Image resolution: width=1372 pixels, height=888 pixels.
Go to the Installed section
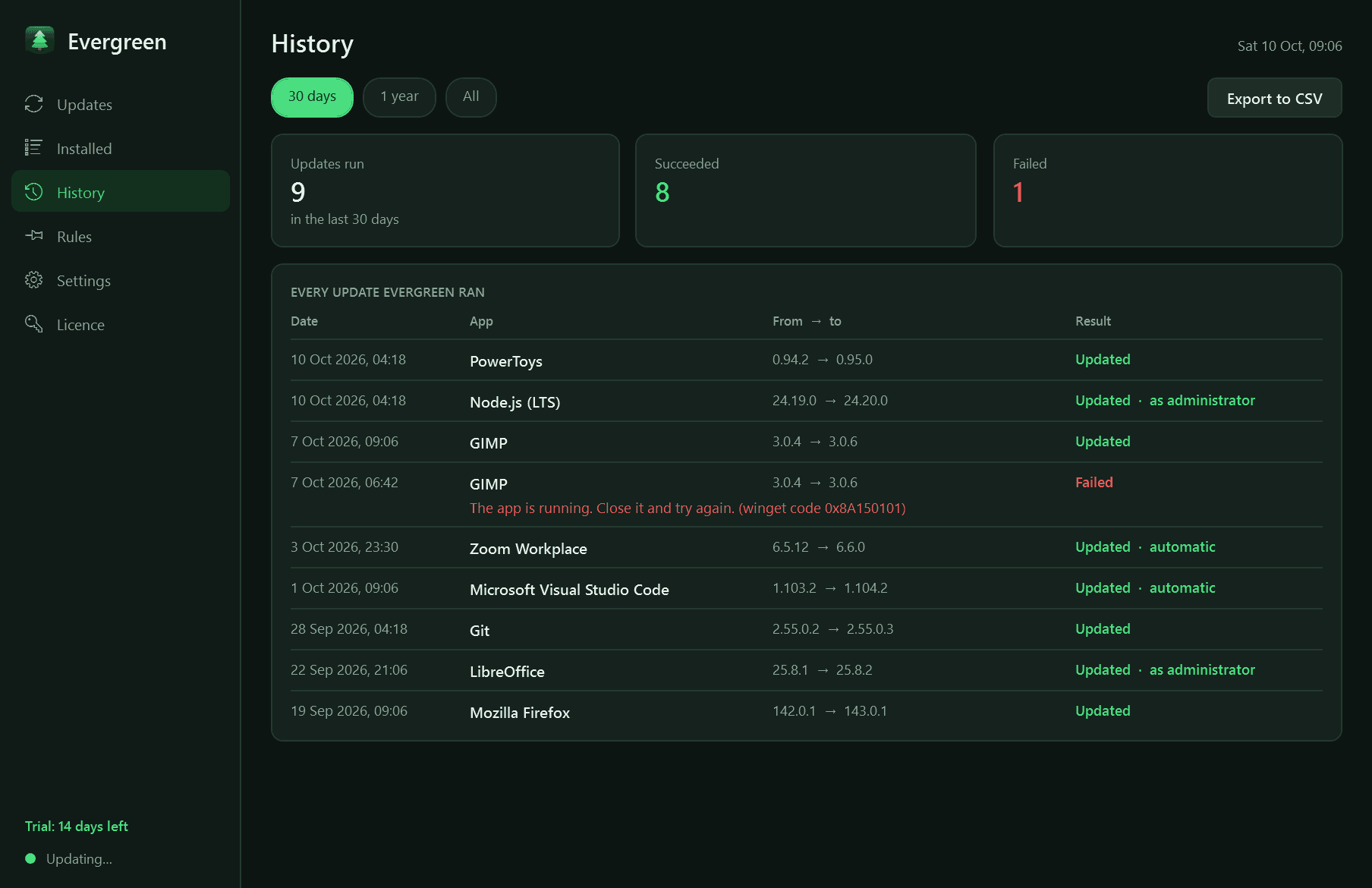point(121,149)
